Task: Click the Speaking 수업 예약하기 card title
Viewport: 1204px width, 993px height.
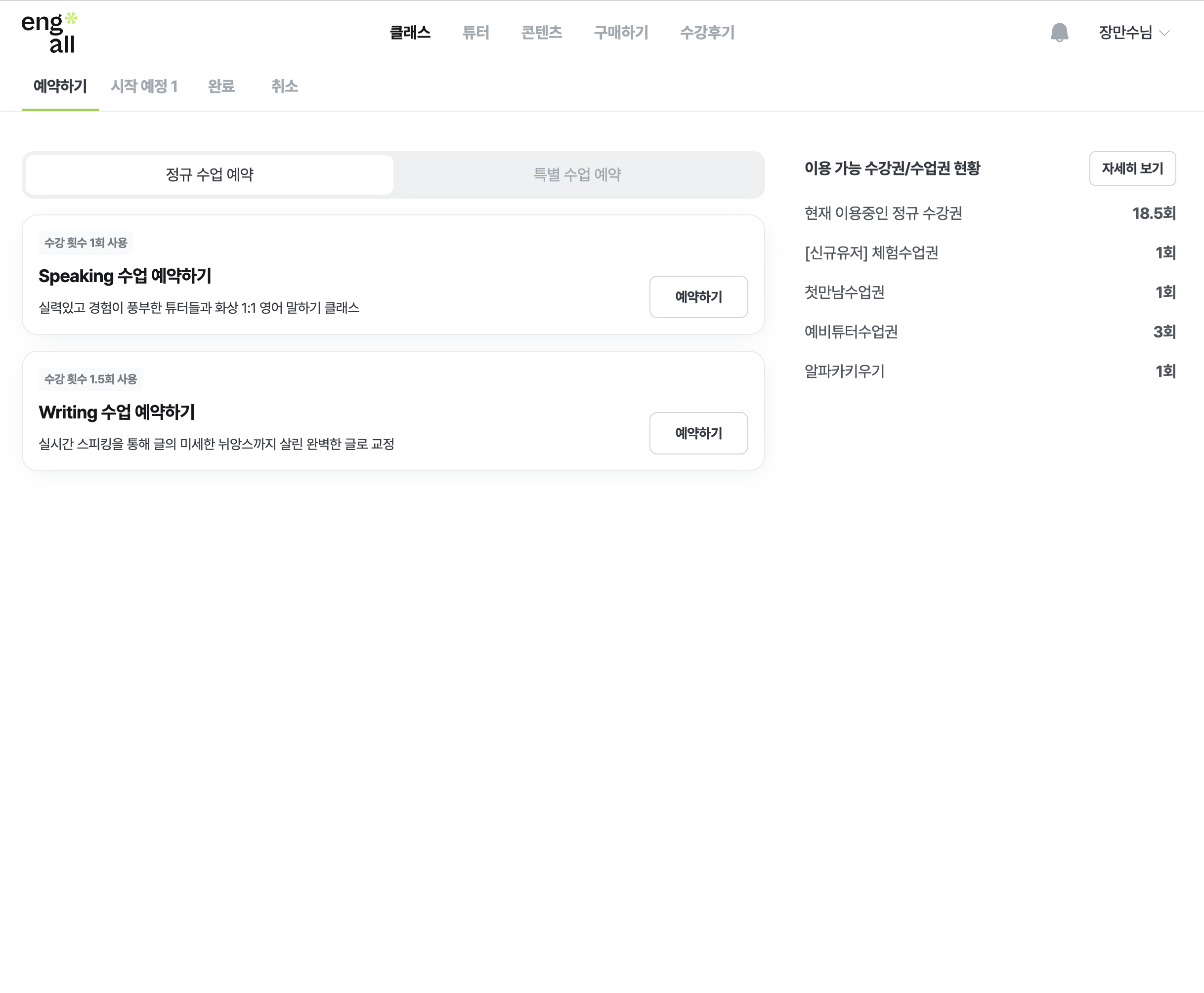Action: [125, 276]
